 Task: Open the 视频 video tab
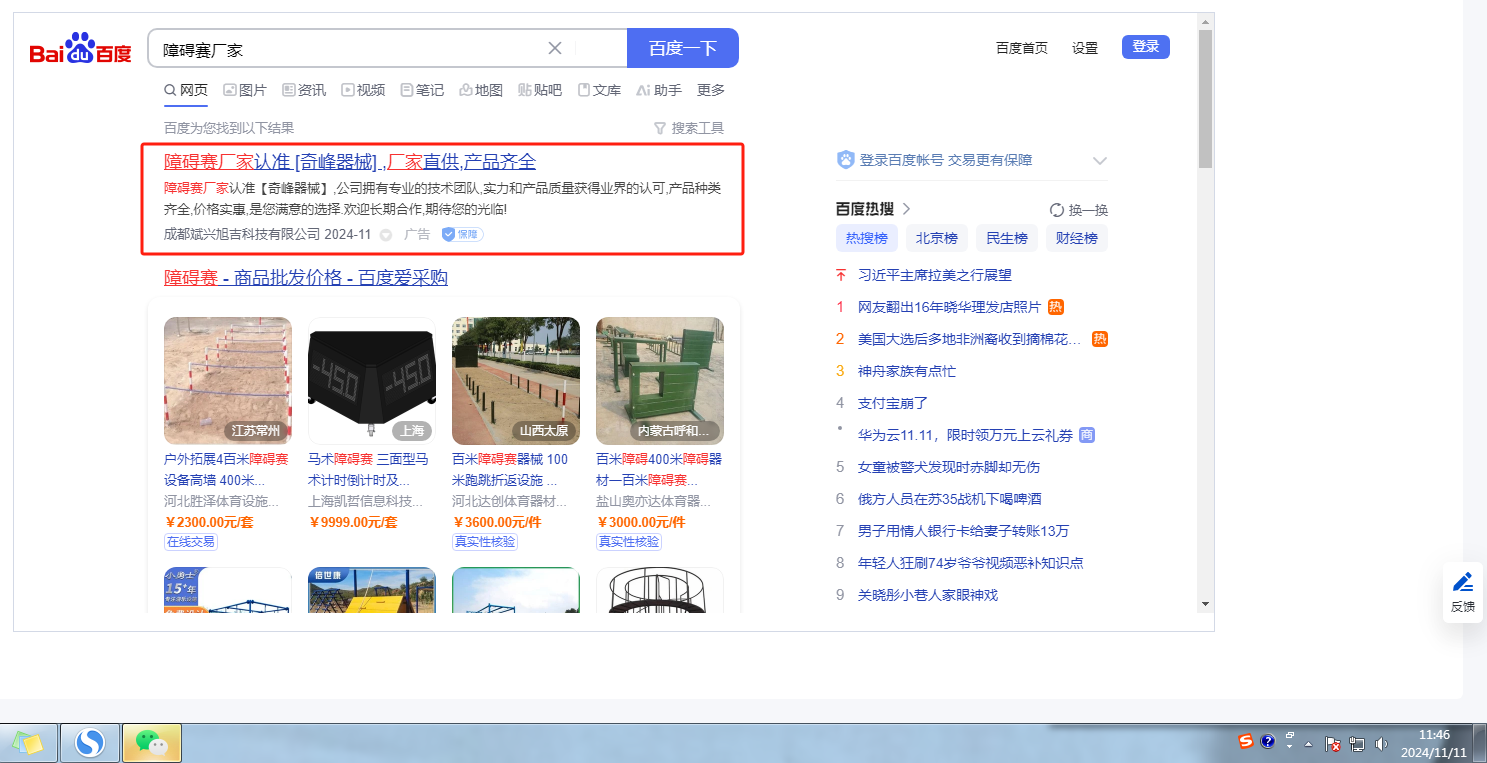[x=363, y=90]
